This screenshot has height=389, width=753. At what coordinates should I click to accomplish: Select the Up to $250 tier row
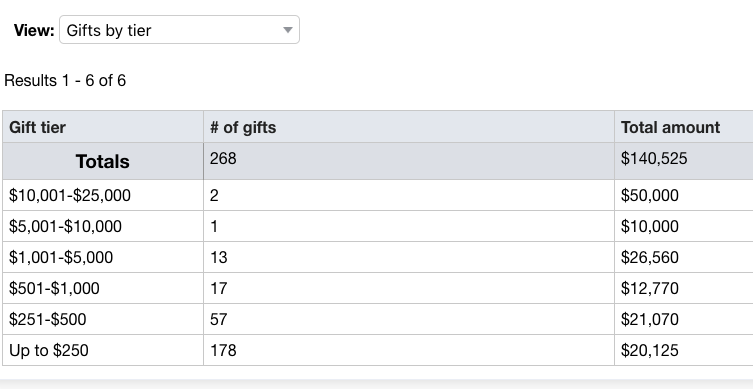[x=377, y=350]
